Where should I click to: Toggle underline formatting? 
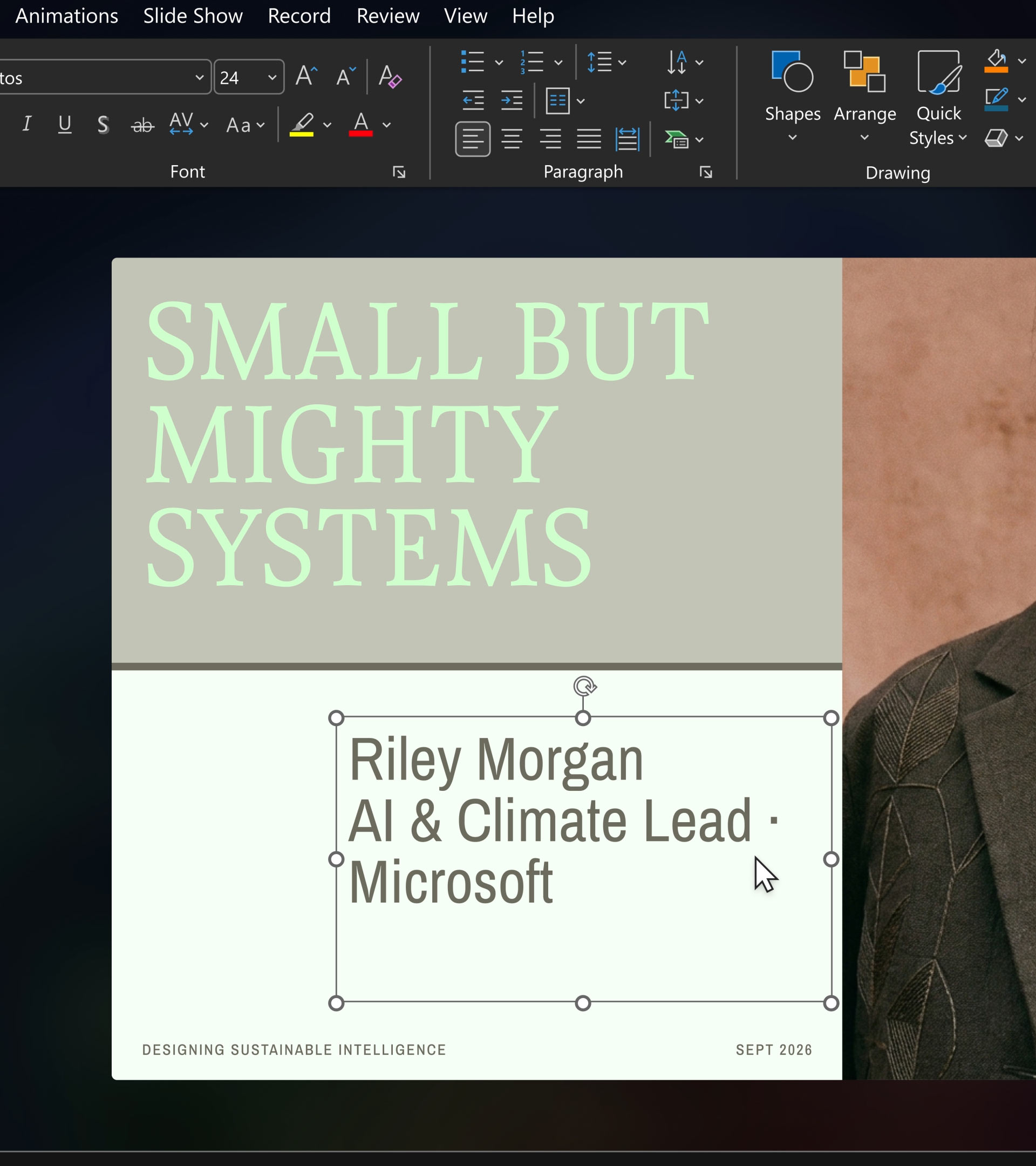point(65,124)
